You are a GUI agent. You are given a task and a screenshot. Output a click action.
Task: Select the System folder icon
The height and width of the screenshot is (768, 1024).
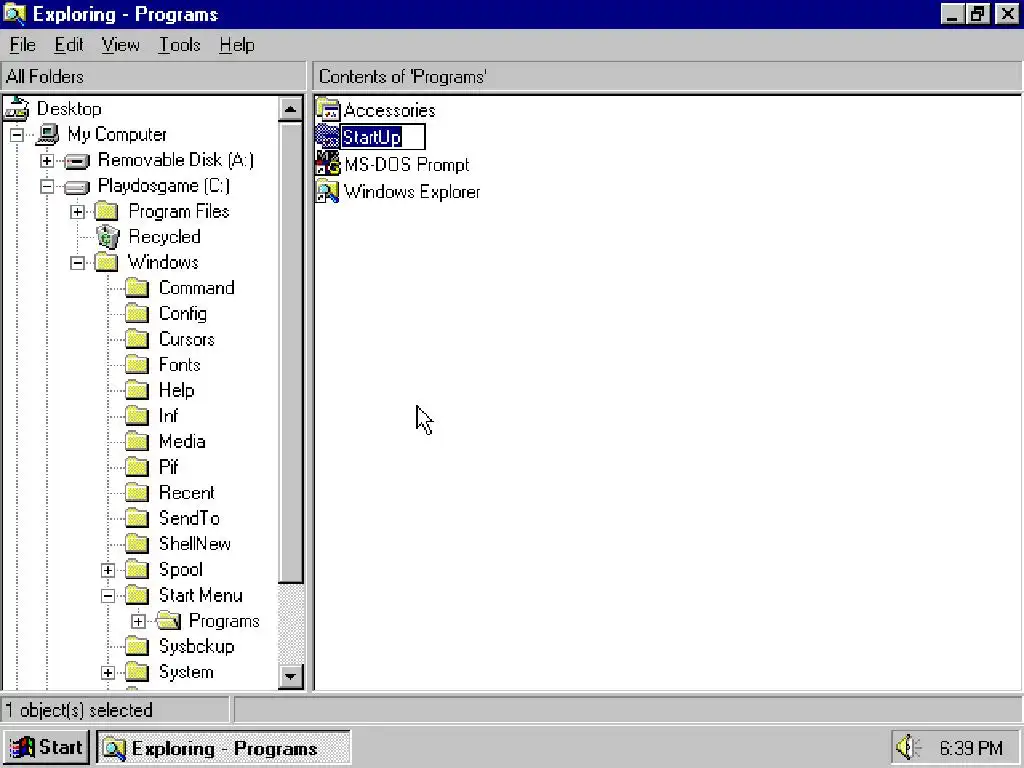pos(137,671)
